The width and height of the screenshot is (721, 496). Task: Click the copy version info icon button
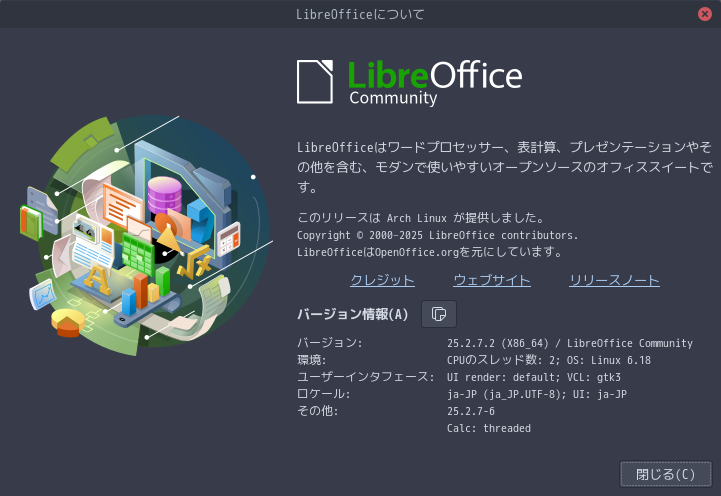tap(438, 314)
